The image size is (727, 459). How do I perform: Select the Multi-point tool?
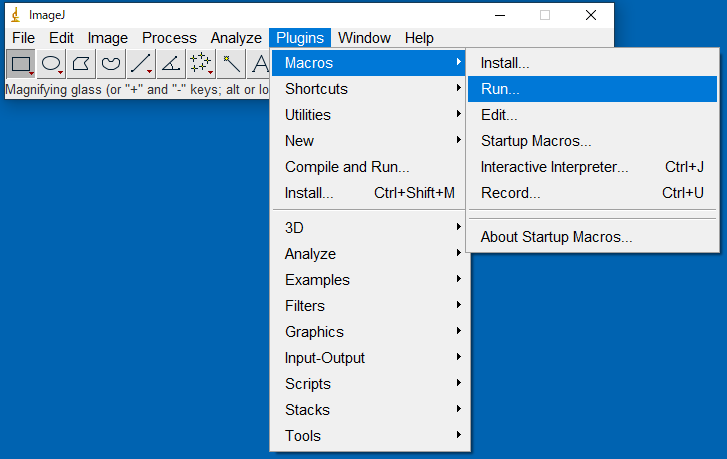pos(201,64)
